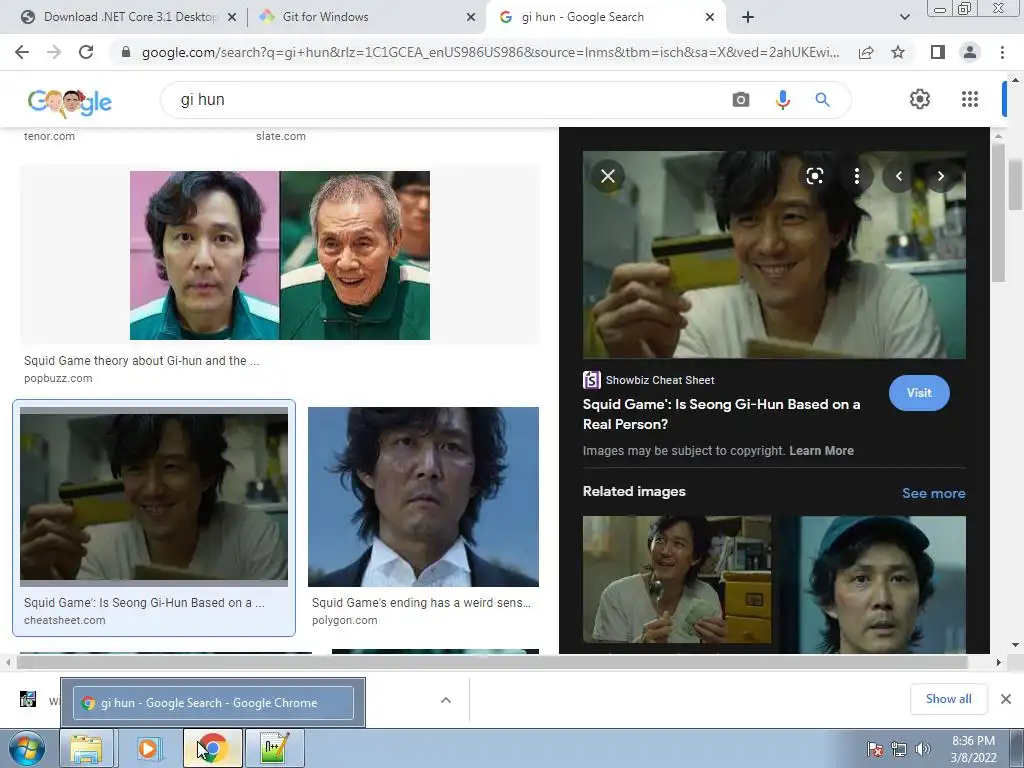Bookmark this page with the star icon

[898, 52]
